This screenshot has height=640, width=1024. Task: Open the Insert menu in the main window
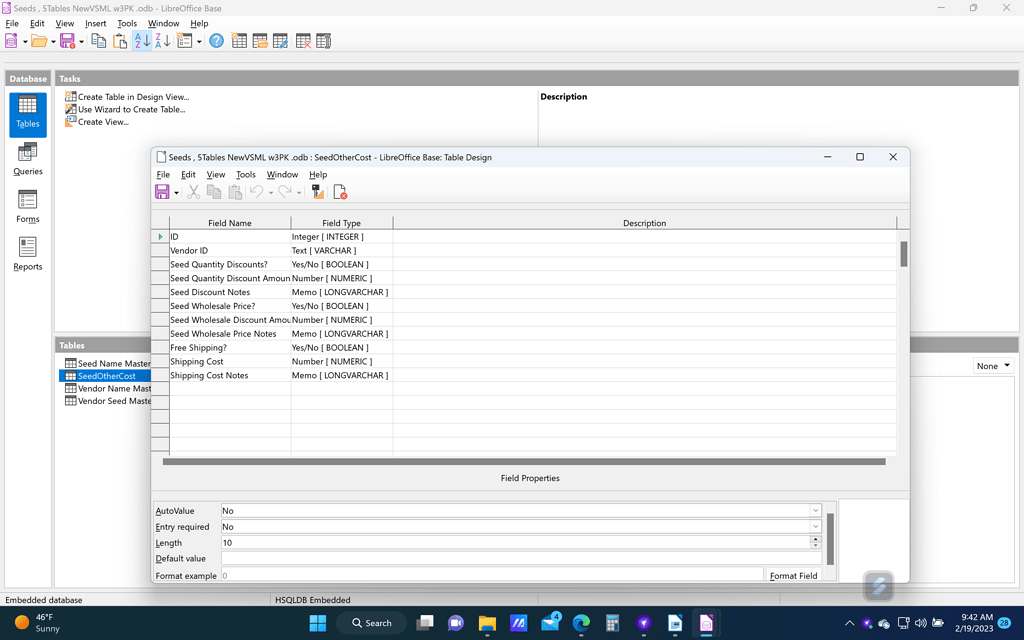click(95, 22)
